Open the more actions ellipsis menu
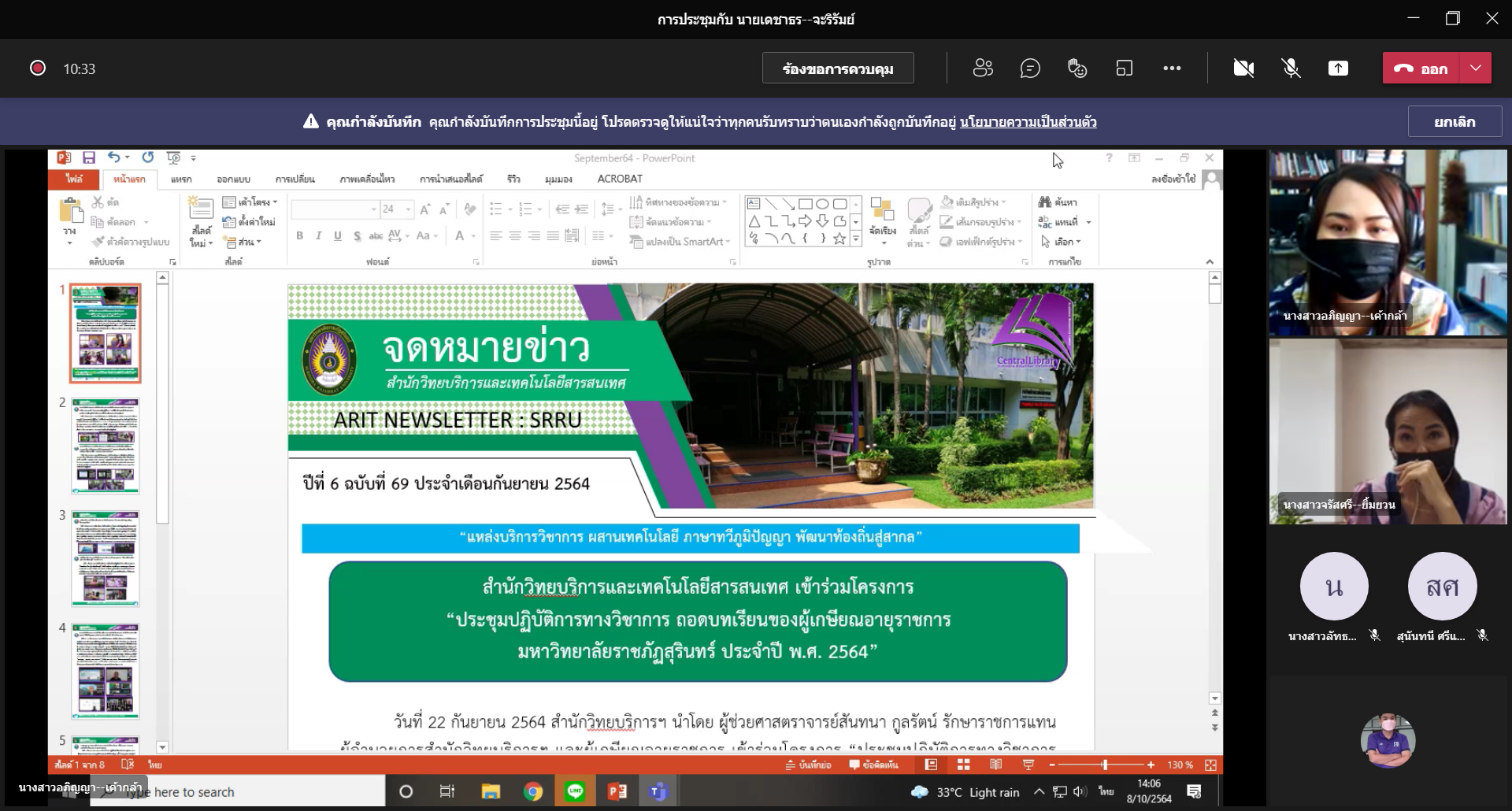Viewport: 1512px width, 811px height. tap(1172, 69)
